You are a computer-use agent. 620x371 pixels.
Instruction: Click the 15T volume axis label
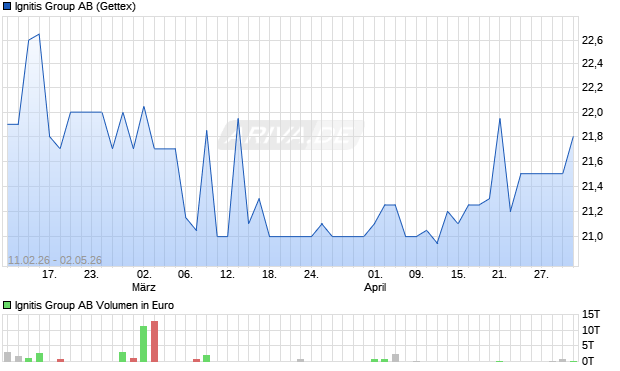pos(591,315)
